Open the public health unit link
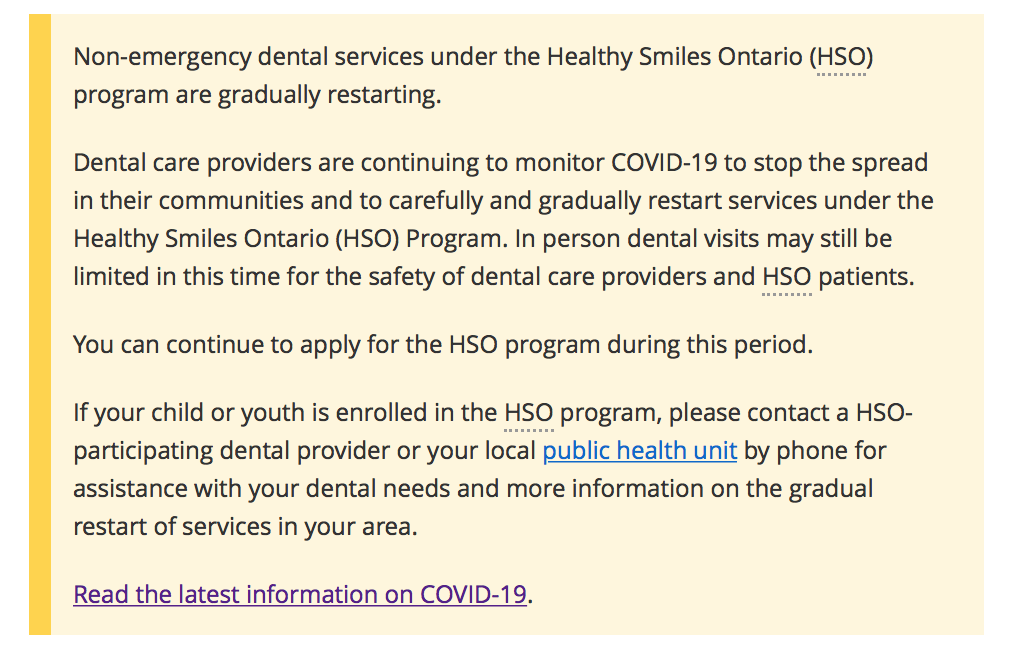This screenshot has height=668, width=1022. (639, 450)
